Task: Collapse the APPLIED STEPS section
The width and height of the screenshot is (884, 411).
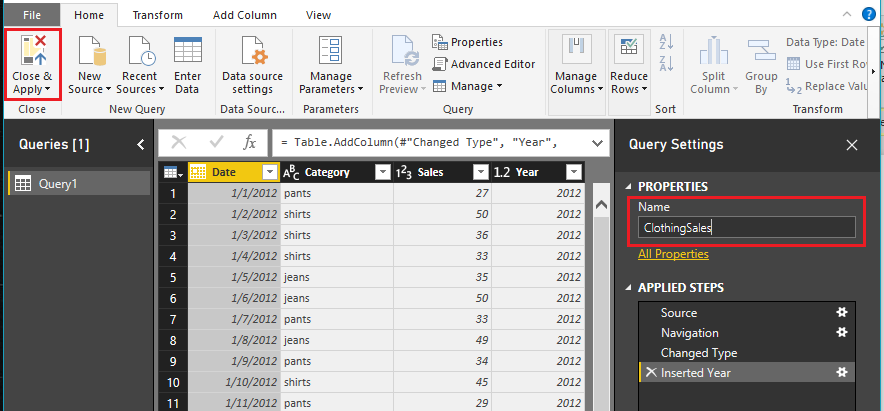Action: [629, 288]
